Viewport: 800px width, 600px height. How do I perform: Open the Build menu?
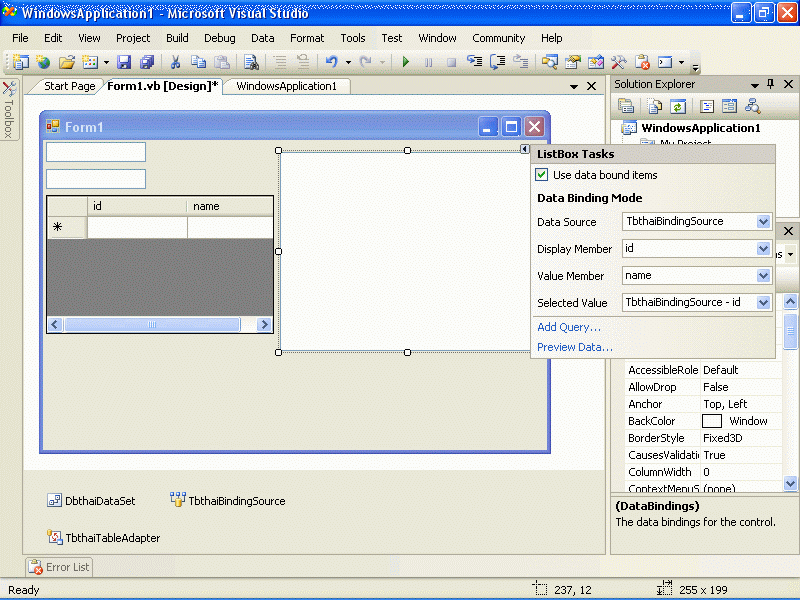(177, 38)
